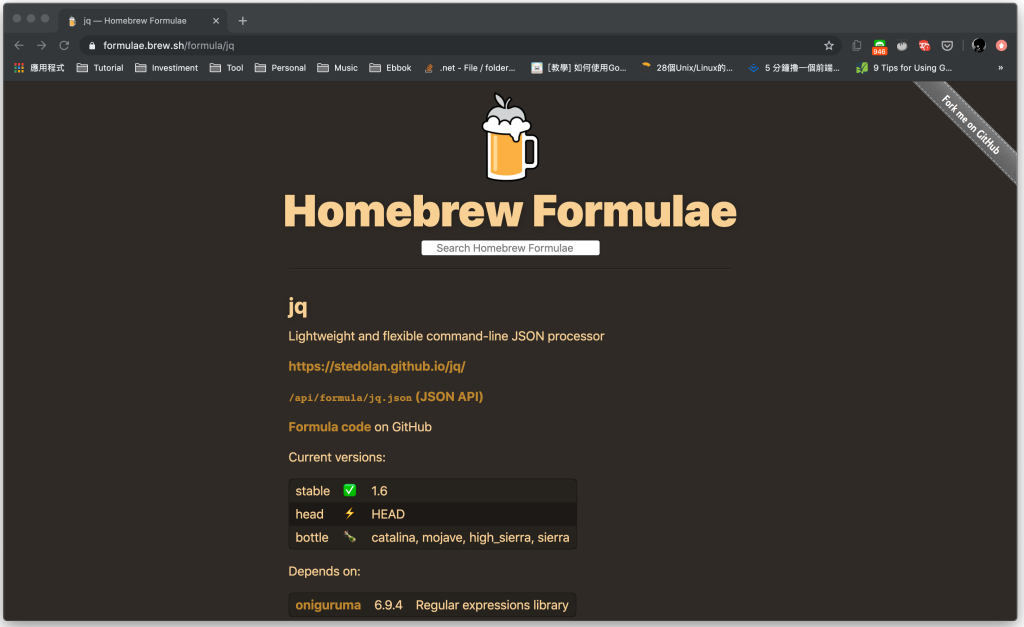Image resolution: width=1024 pixels, height=627 pixels.
Task: Open the stedolan.github.io/jq homepage link
Action: tap(377, 366)
